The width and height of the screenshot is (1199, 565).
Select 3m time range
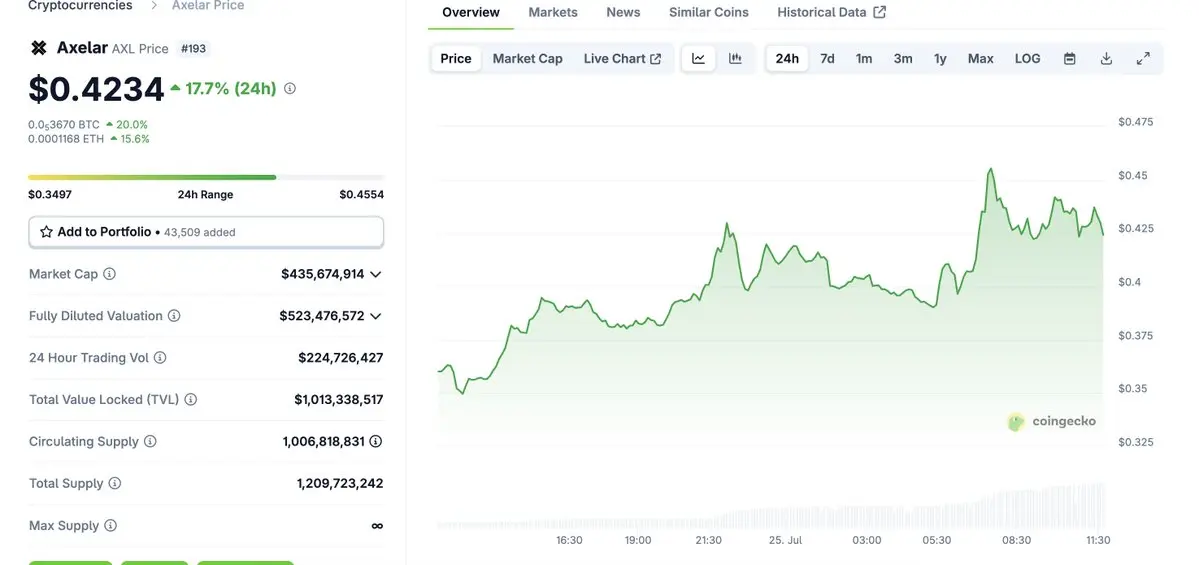[903, 59]
